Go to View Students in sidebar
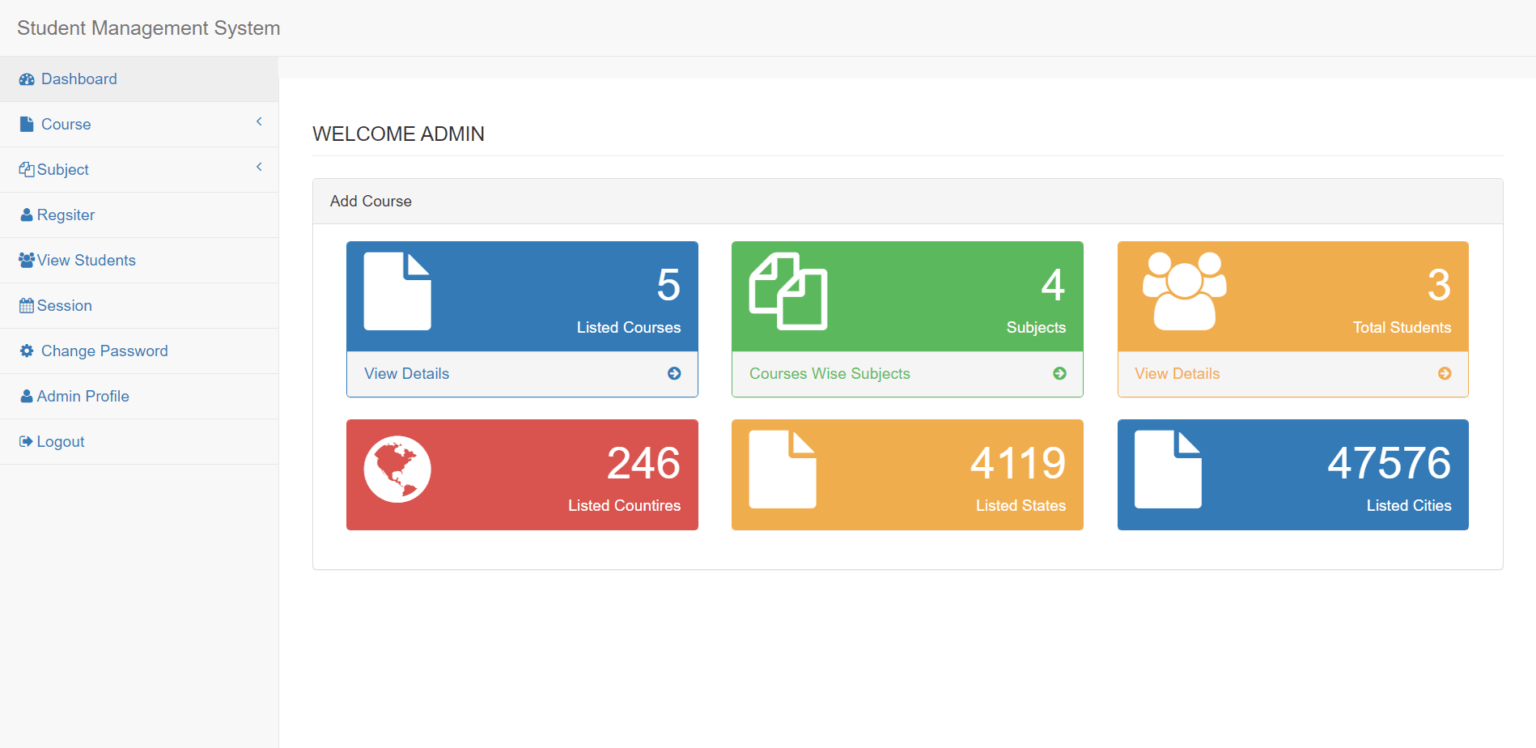Viewport: 1536px width, 748px height. (86, 260)
